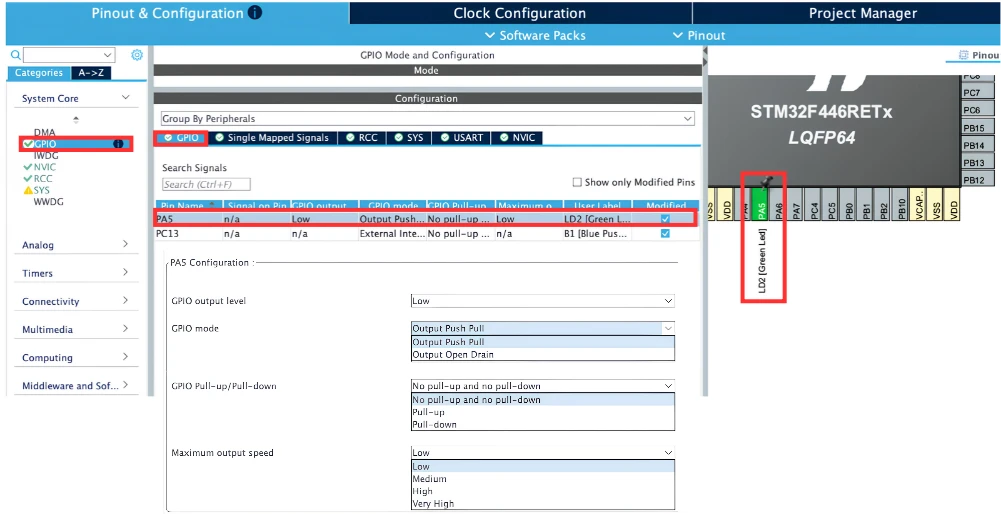This screenshot has width=1001, height=514.
Task: Open the Software Packs menu
Action: pyautogui.click(x=536, y=35)
